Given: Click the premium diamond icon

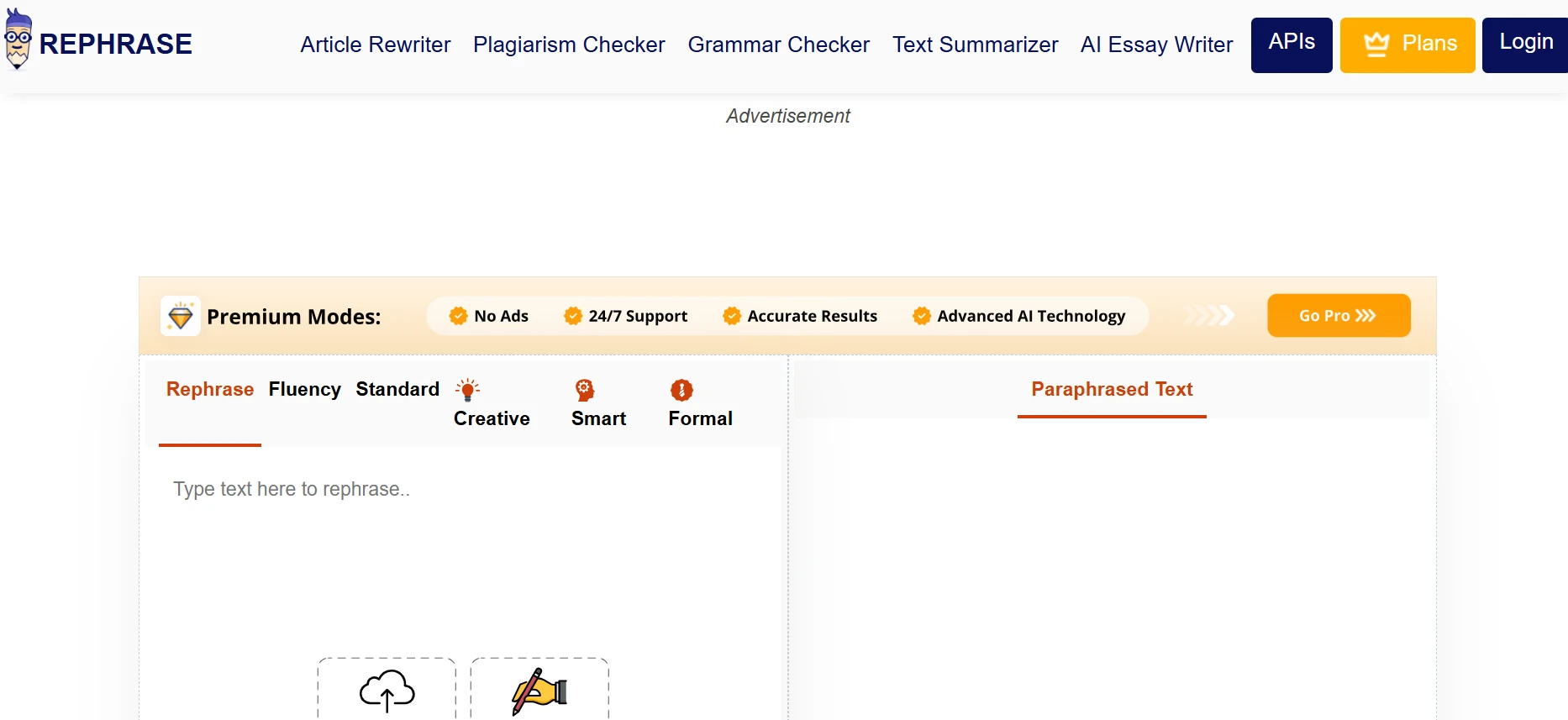Looking at the screenshot, I should 181,317.
